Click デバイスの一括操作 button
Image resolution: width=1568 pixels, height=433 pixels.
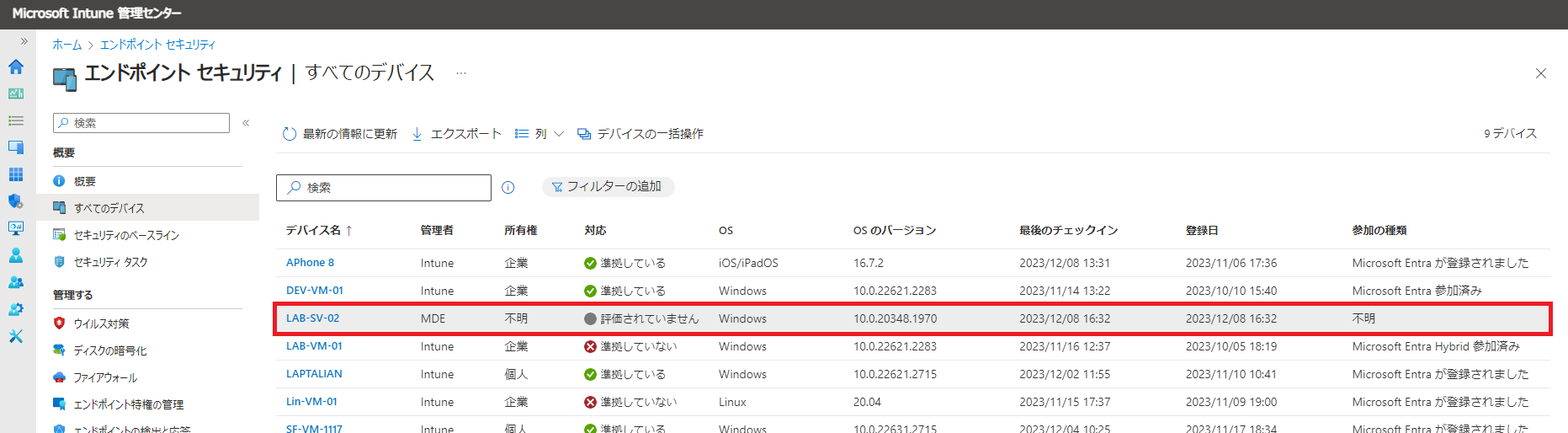coord(640,134)
